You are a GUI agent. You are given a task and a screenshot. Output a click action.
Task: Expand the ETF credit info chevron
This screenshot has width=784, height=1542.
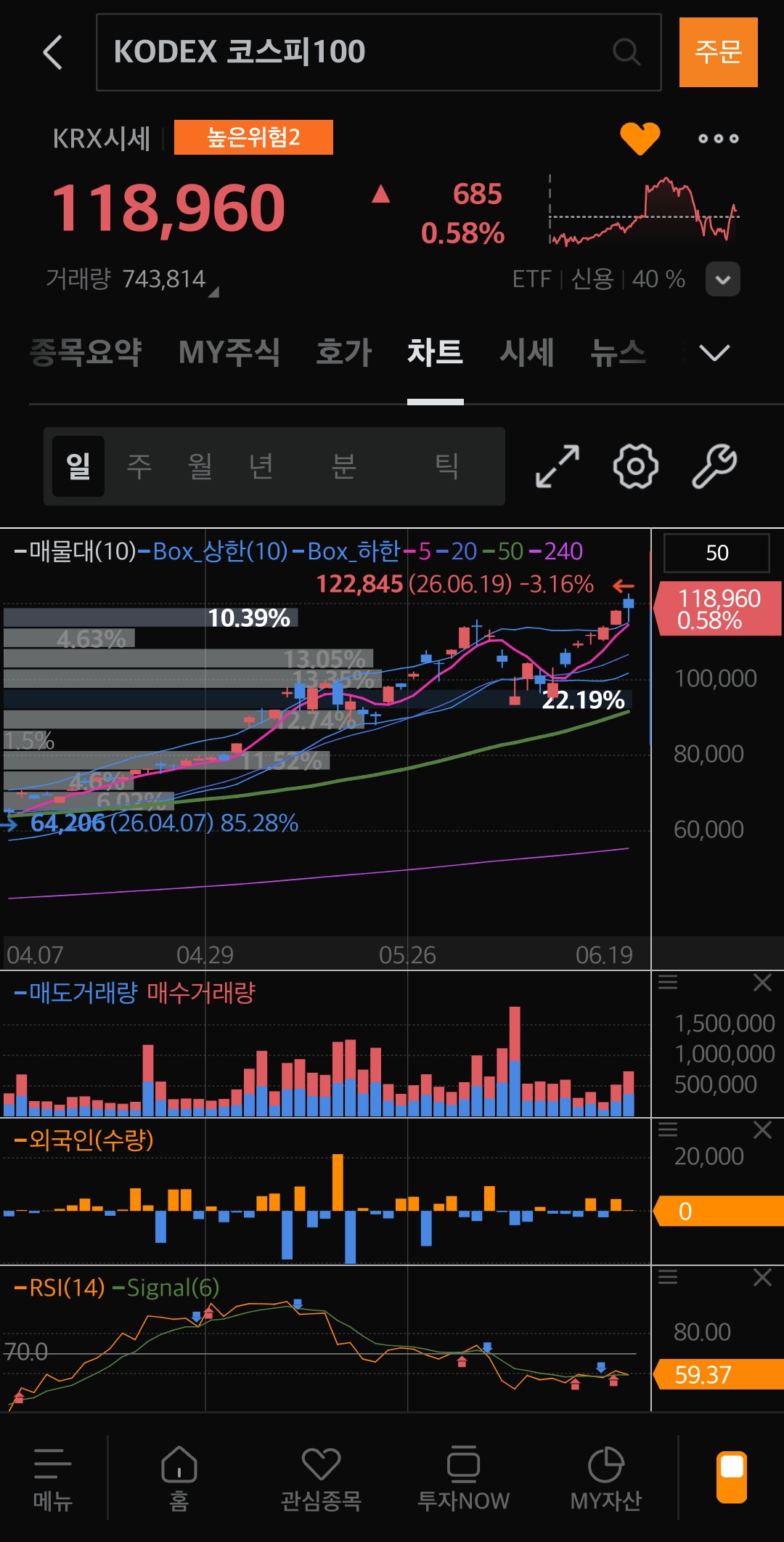pos(723,279)
